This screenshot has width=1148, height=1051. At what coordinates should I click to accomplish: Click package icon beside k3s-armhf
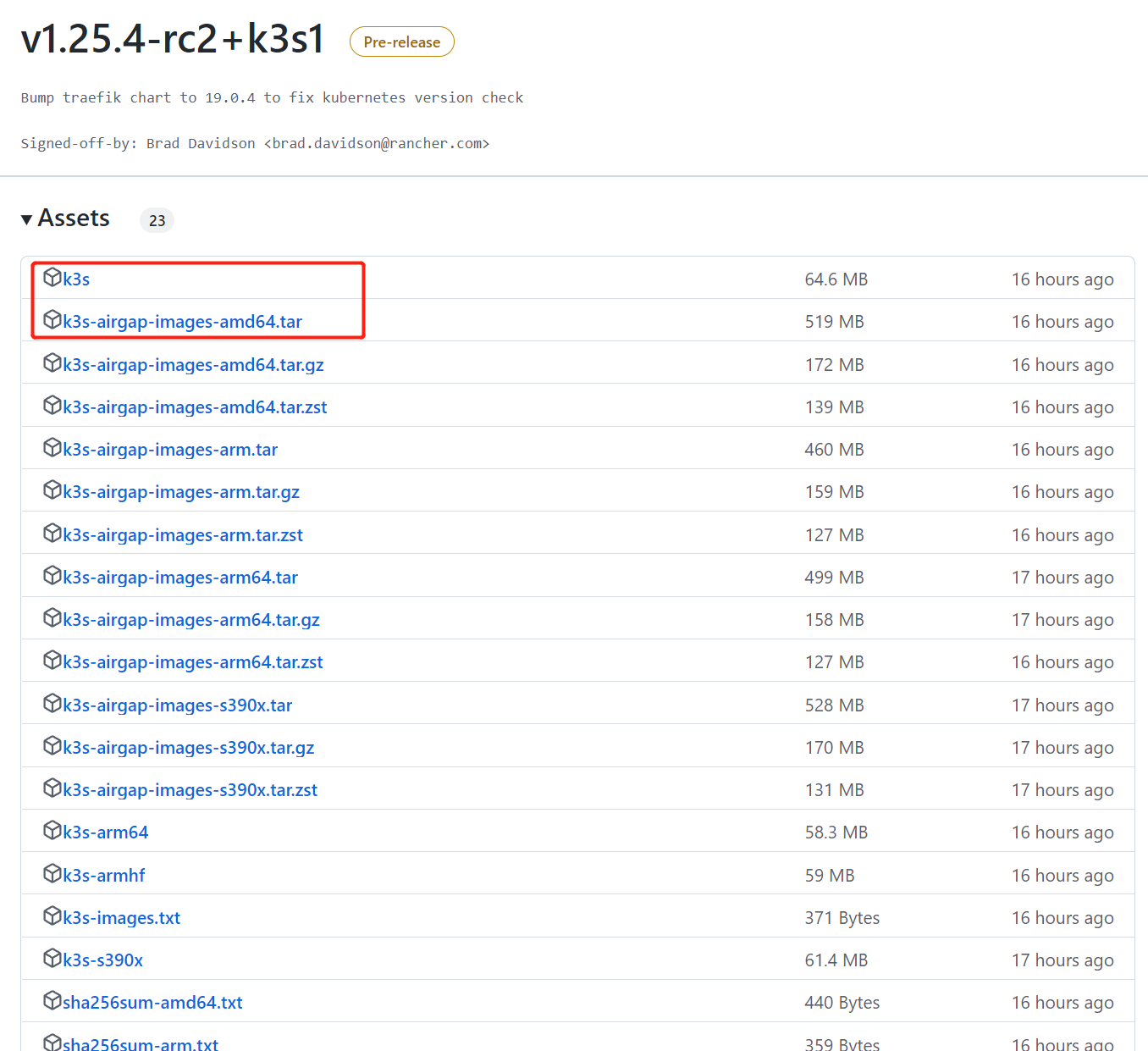tap(52, 873)
